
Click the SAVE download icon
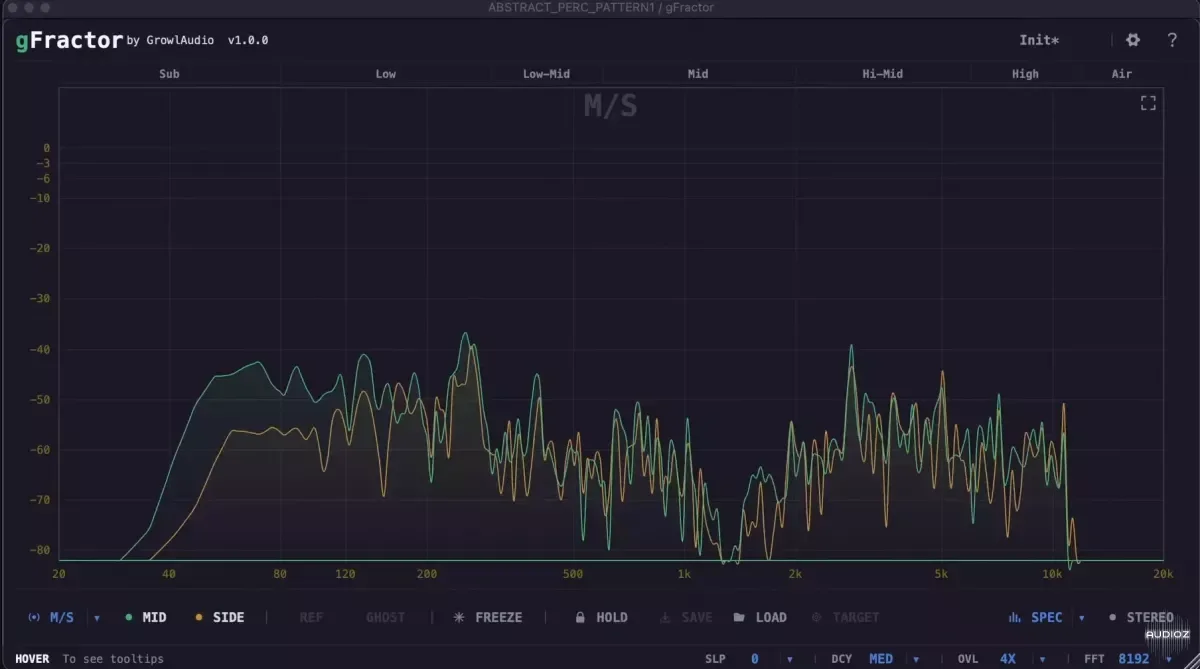tap(666, 617)
